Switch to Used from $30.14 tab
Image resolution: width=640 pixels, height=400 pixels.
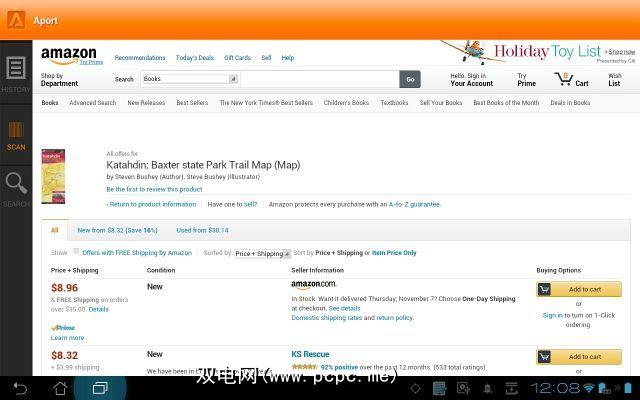(x=202, y=230)
